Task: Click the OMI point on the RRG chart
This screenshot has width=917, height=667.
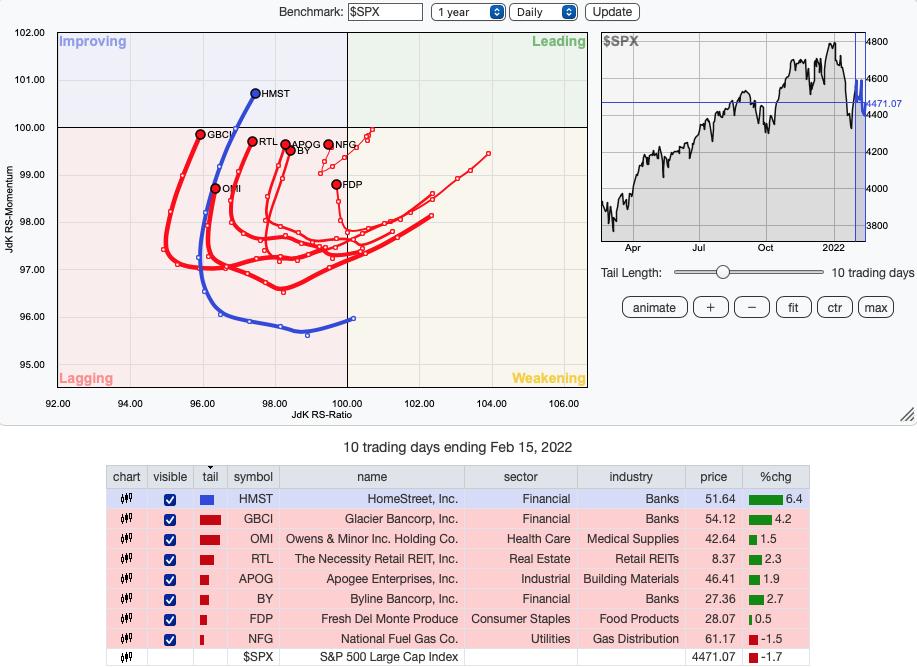Action: click(215, 188)
